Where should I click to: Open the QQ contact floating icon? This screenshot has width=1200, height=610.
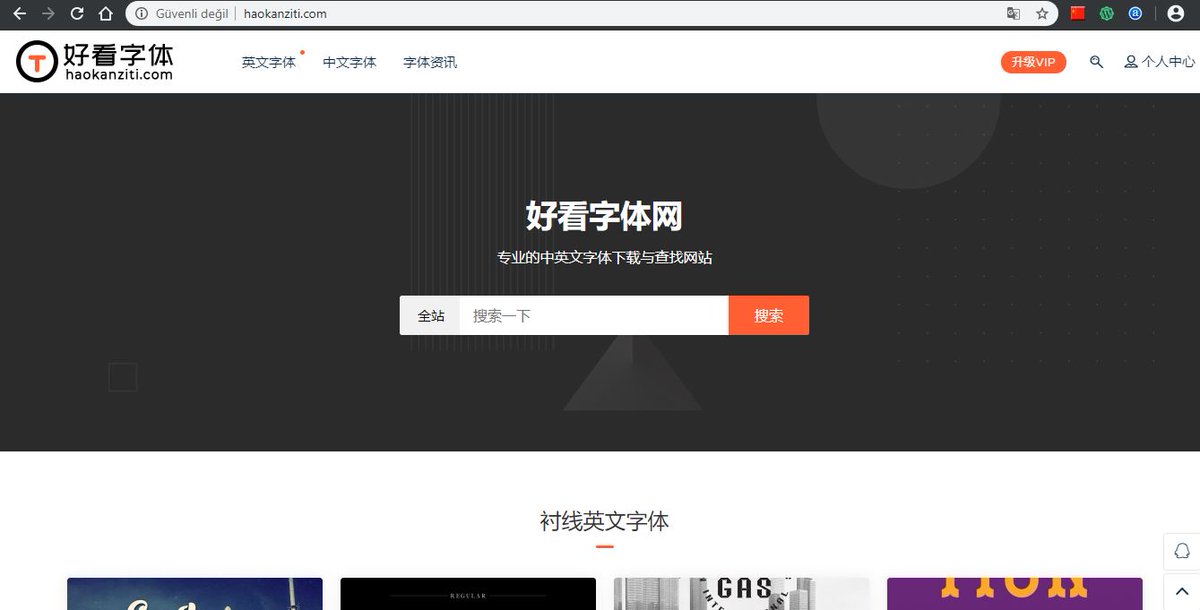point(1182,551)
